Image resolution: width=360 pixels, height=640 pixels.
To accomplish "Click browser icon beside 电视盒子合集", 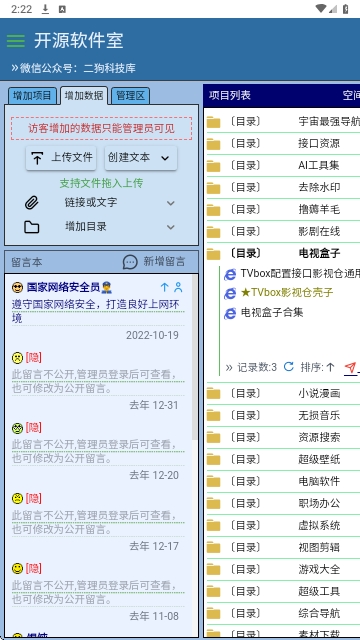I will point(230,313).
